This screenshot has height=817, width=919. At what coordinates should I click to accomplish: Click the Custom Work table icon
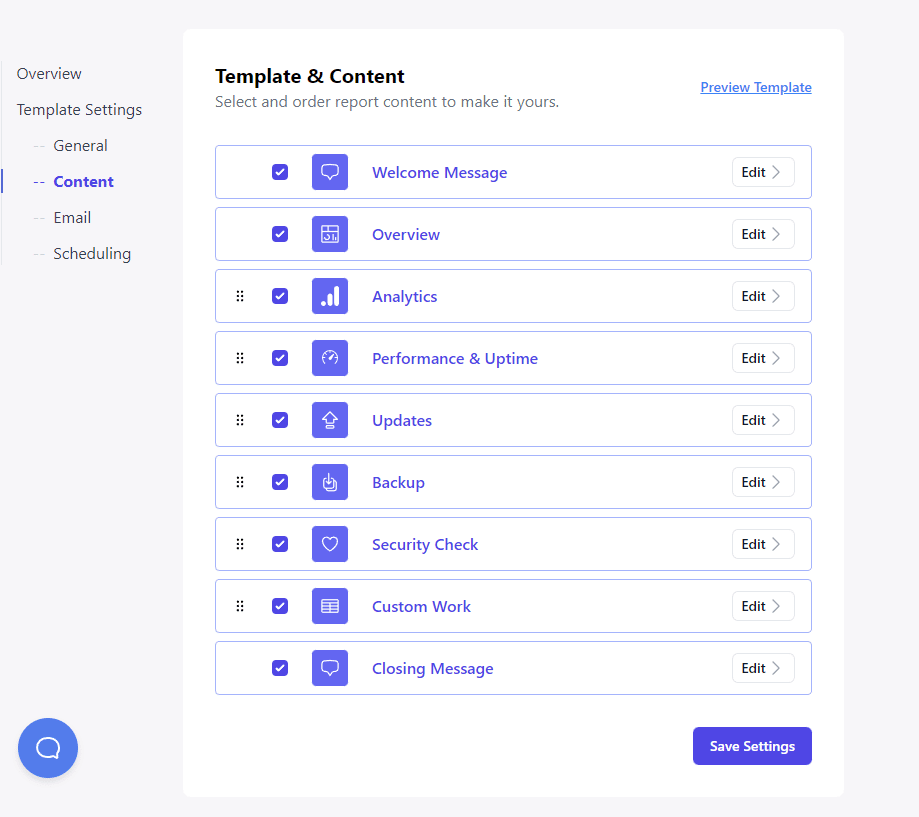coord(330,606)
